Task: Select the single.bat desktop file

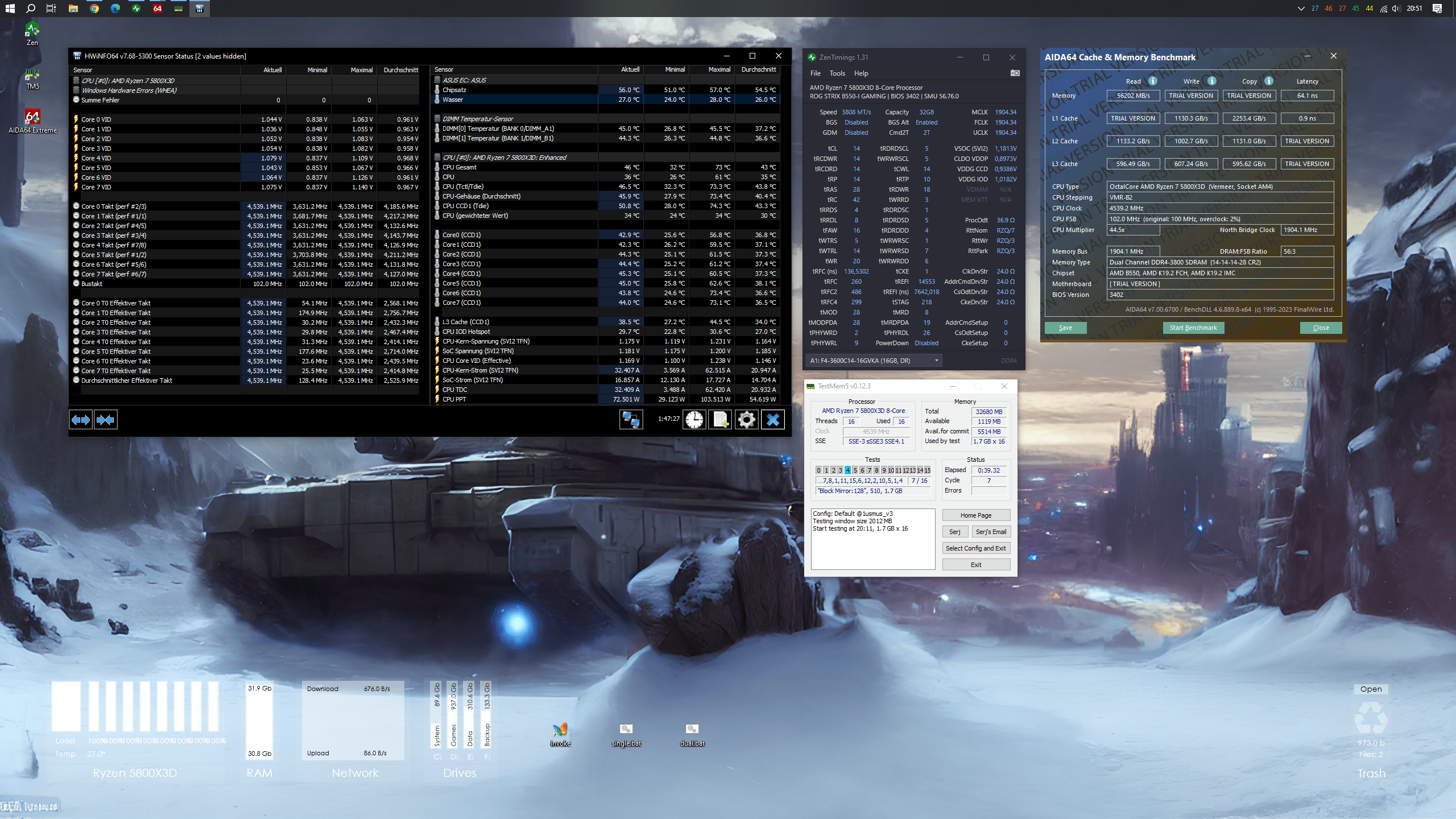Action: pos(626,734)
